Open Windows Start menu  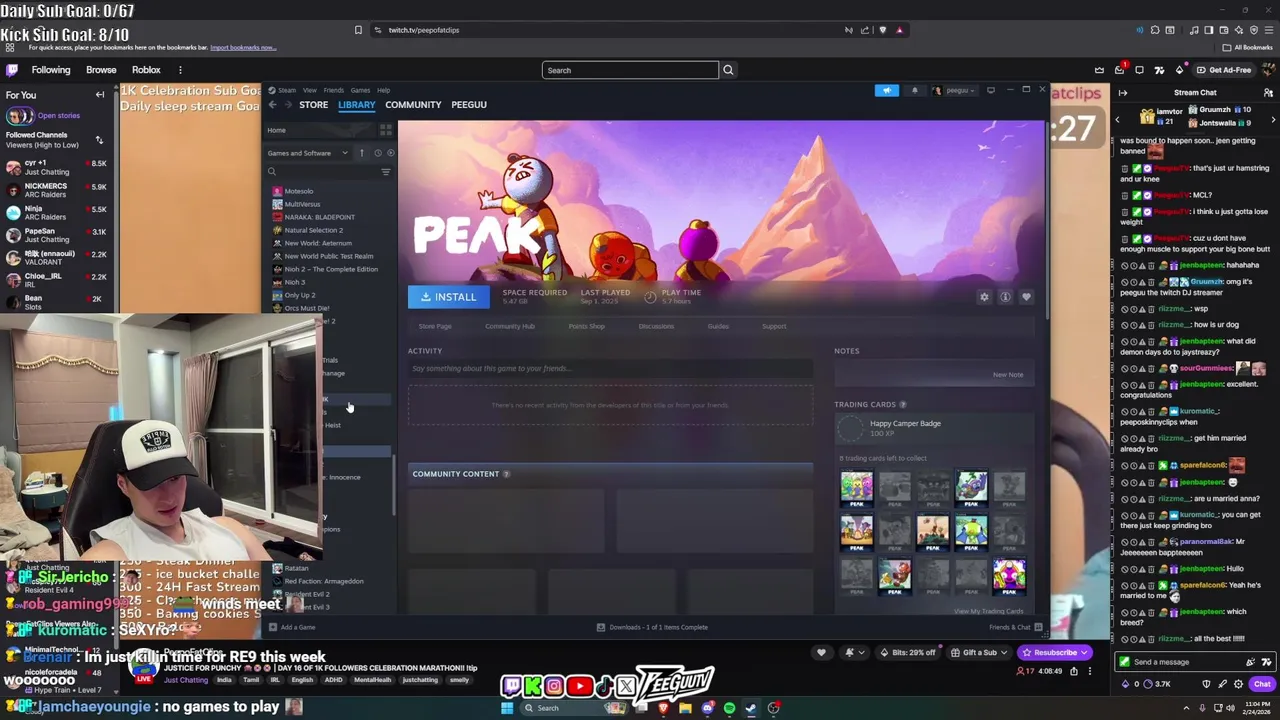click(507, 708)
